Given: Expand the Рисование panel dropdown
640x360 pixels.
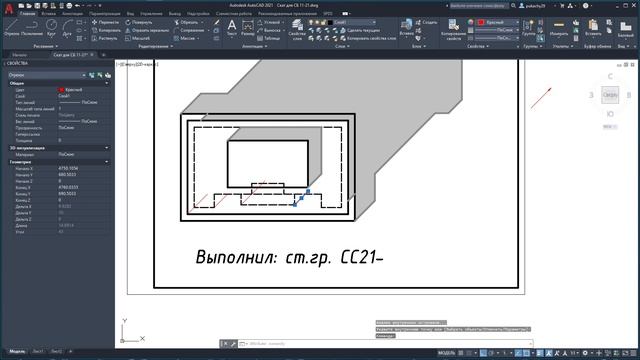Looking at the screenshot, I should pyautogui.click(x=46, y=46).
